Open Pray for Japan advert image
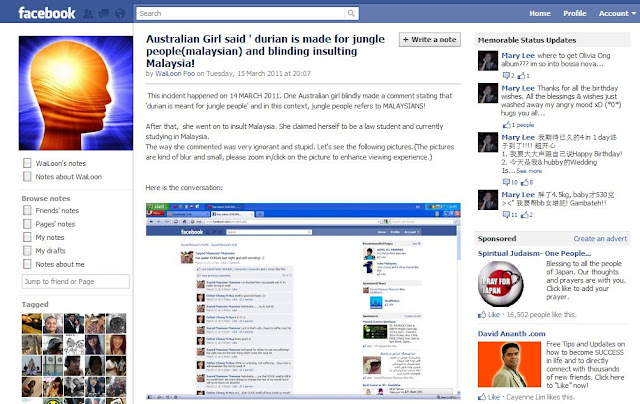 click(x=500, y=284)
